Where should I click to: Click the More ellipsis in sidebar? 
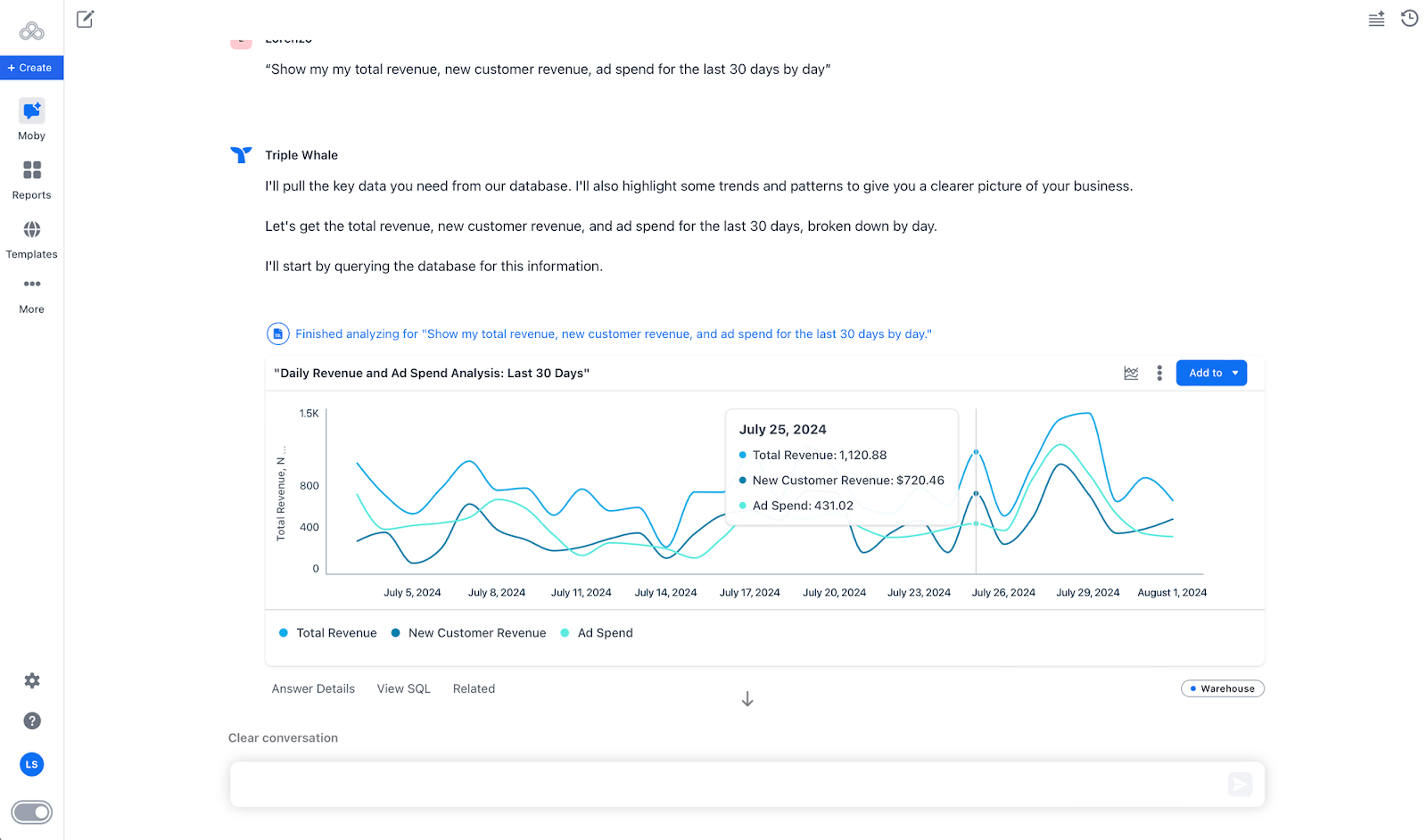pos(31,284)
